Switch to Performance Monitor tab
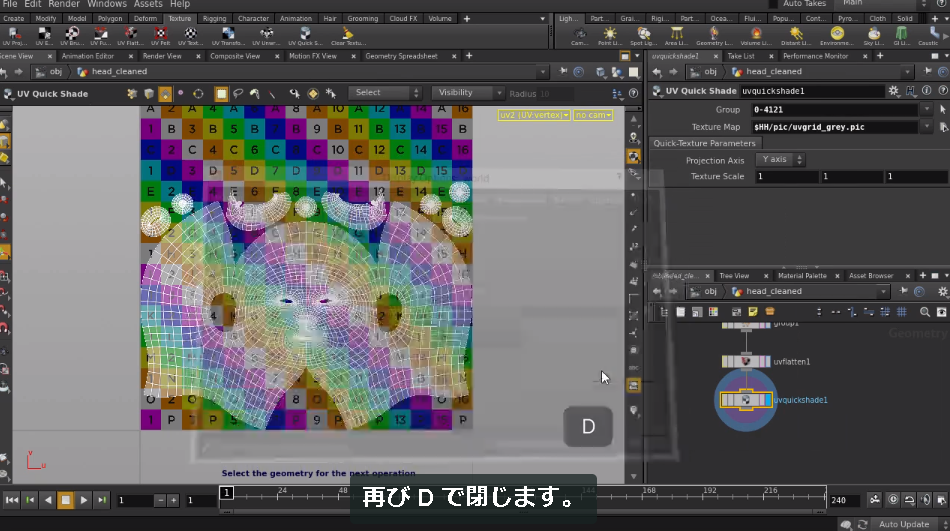The width and height of the screenshot is (950, 531). [x=815, y=56]
